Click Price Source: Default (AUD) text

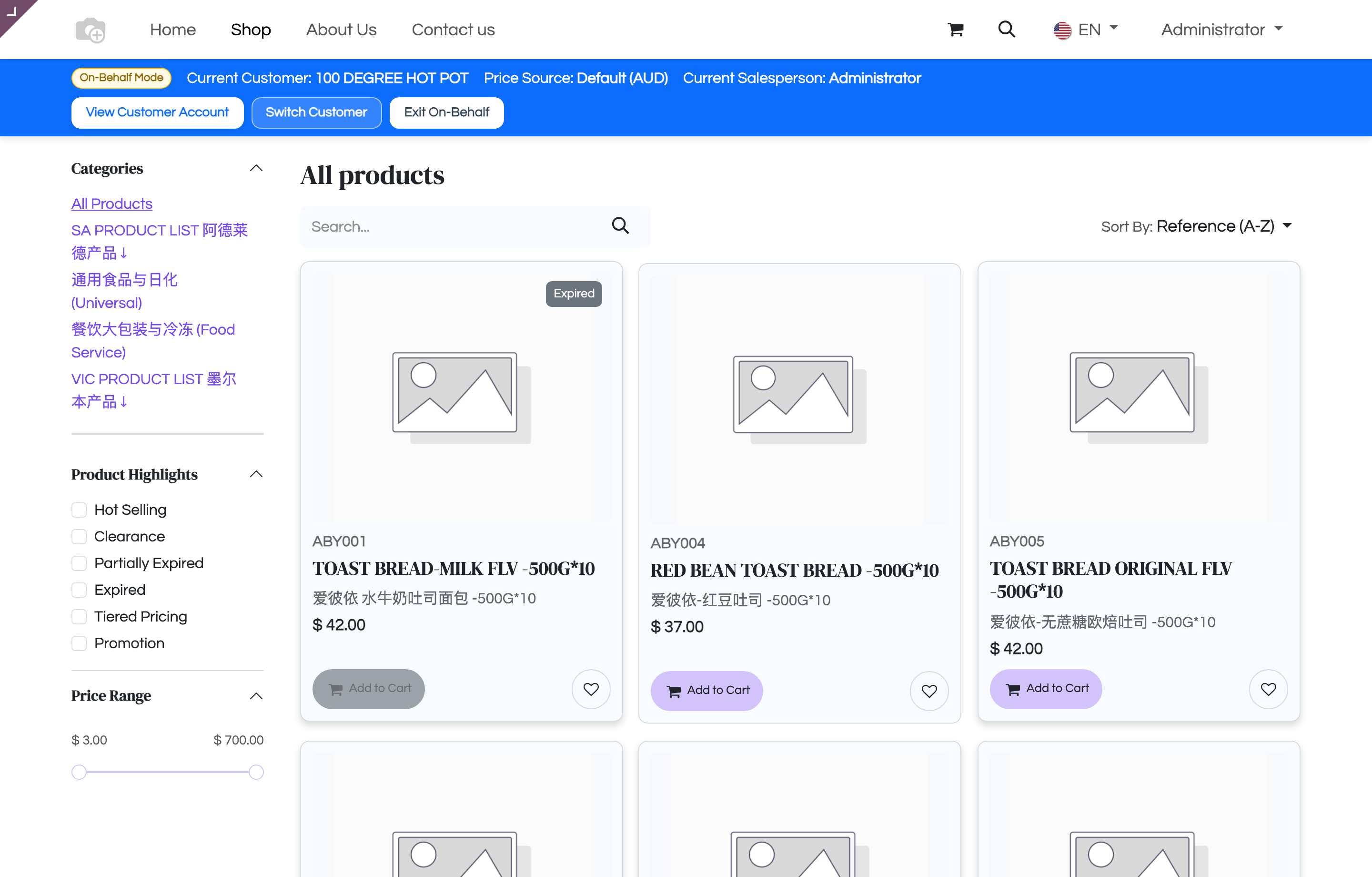(576, 78)
